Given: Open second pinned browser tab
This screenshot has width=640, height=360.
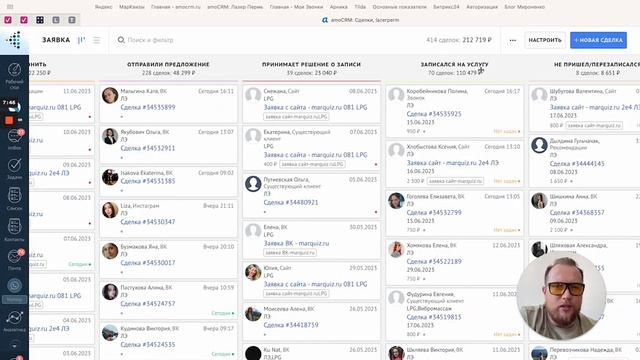Looking at the screenshot, I should pos(24,20).
